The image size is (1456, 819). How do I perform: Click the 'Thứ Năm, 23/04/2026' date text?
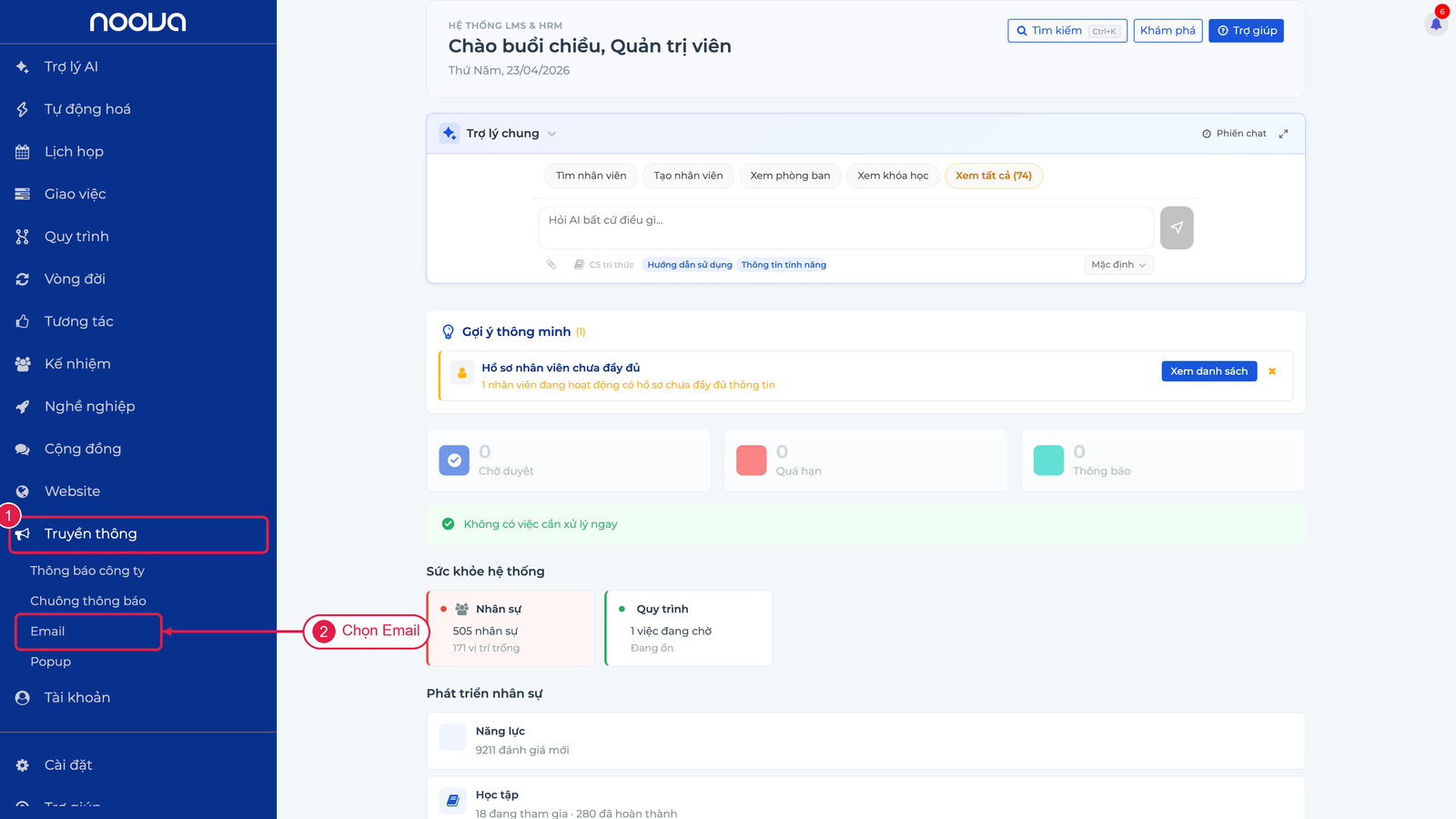[509, 70]
